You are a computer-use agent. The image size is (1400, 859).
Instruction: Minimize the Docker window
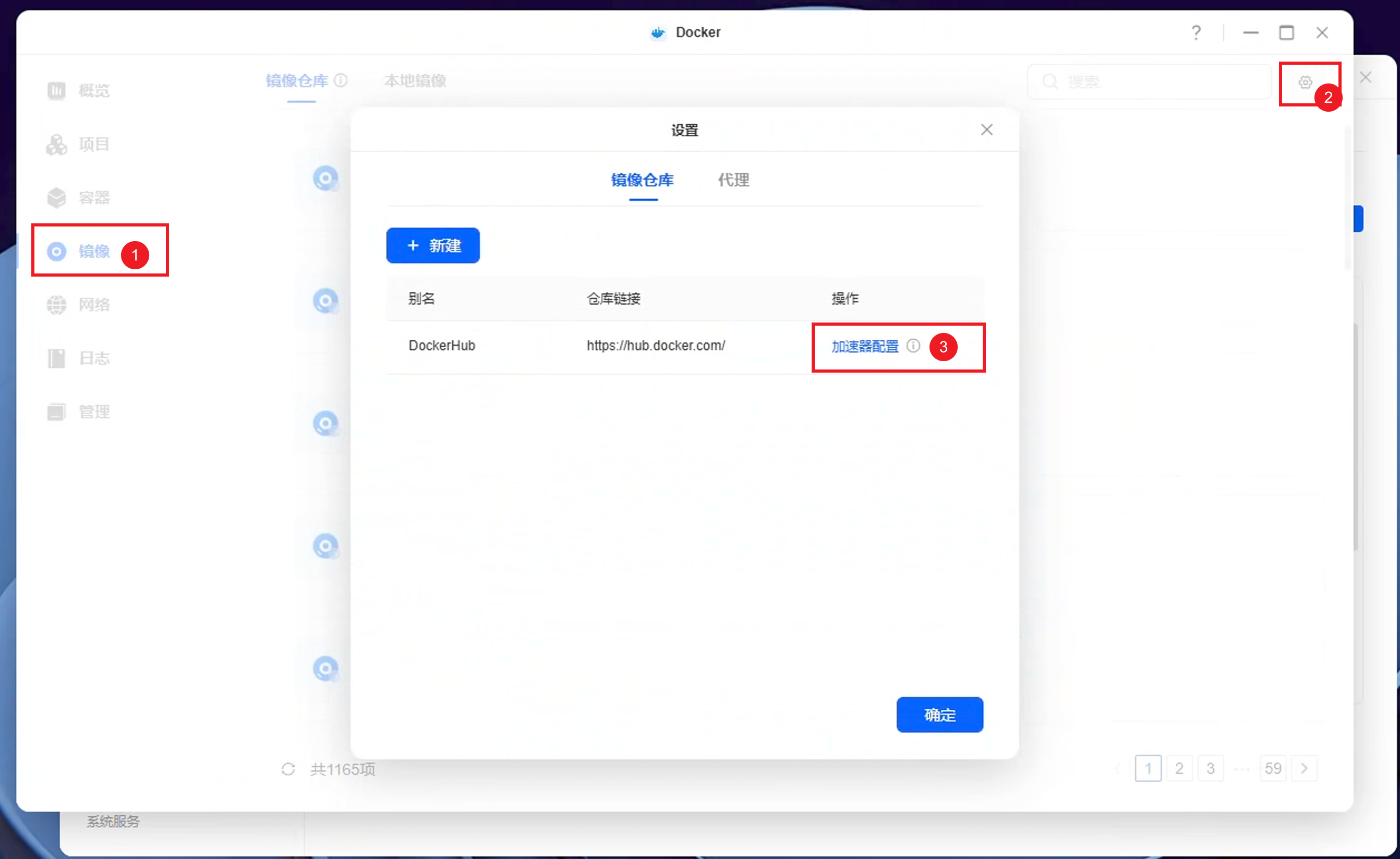click(1251, 32)
